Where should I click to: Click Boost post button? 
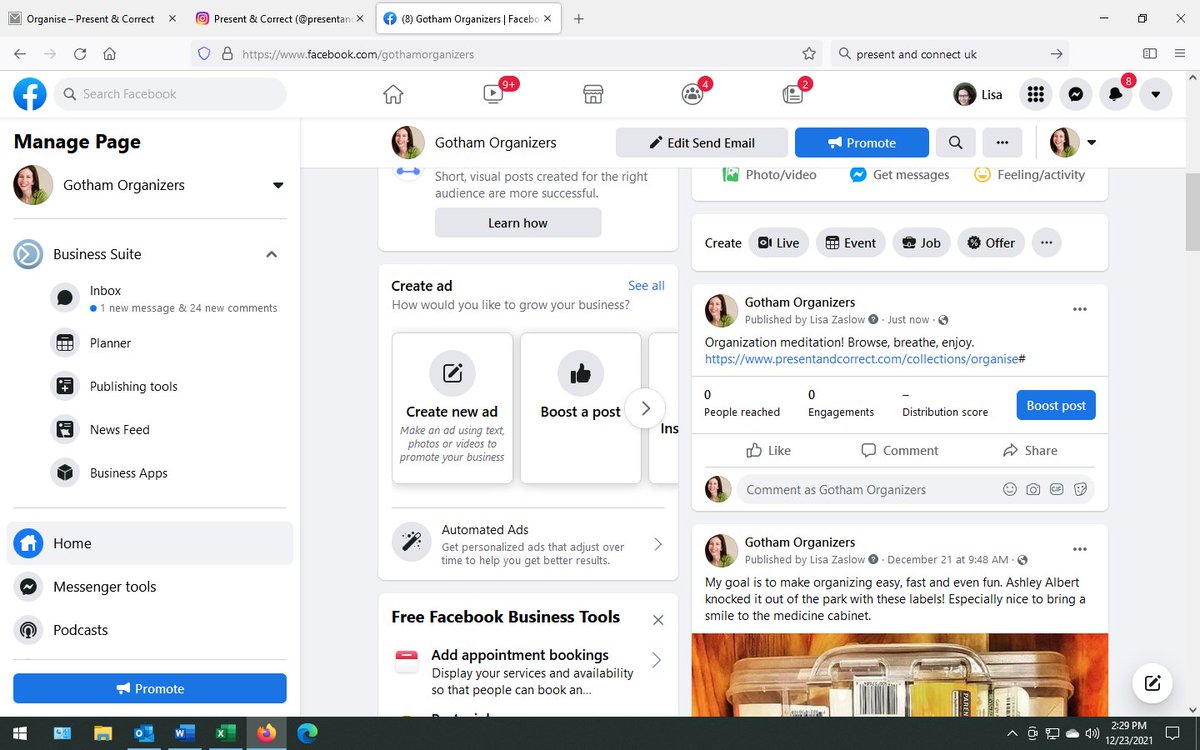(1056, 405)
